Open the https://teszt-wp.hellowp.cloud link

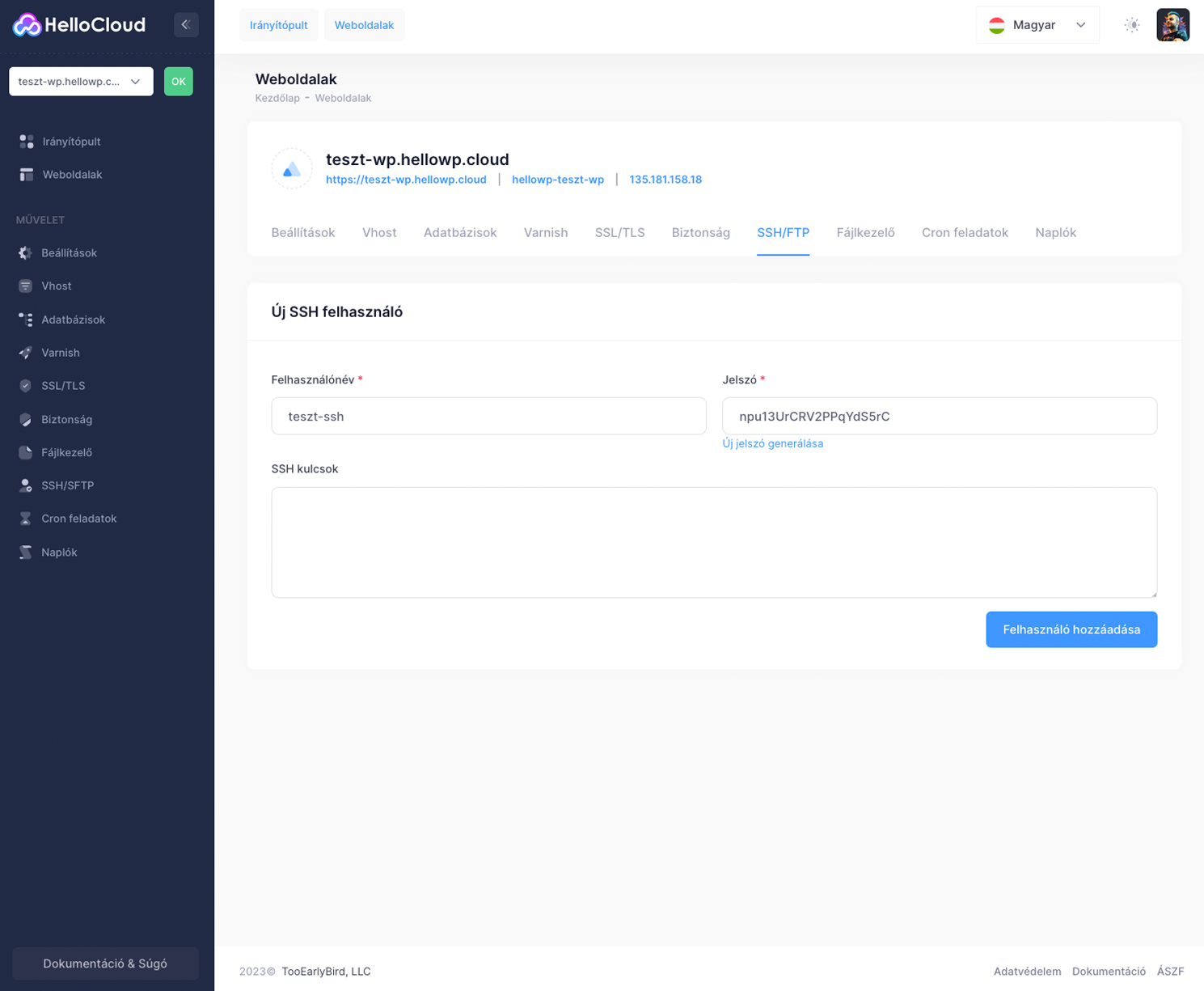(406, 180)
